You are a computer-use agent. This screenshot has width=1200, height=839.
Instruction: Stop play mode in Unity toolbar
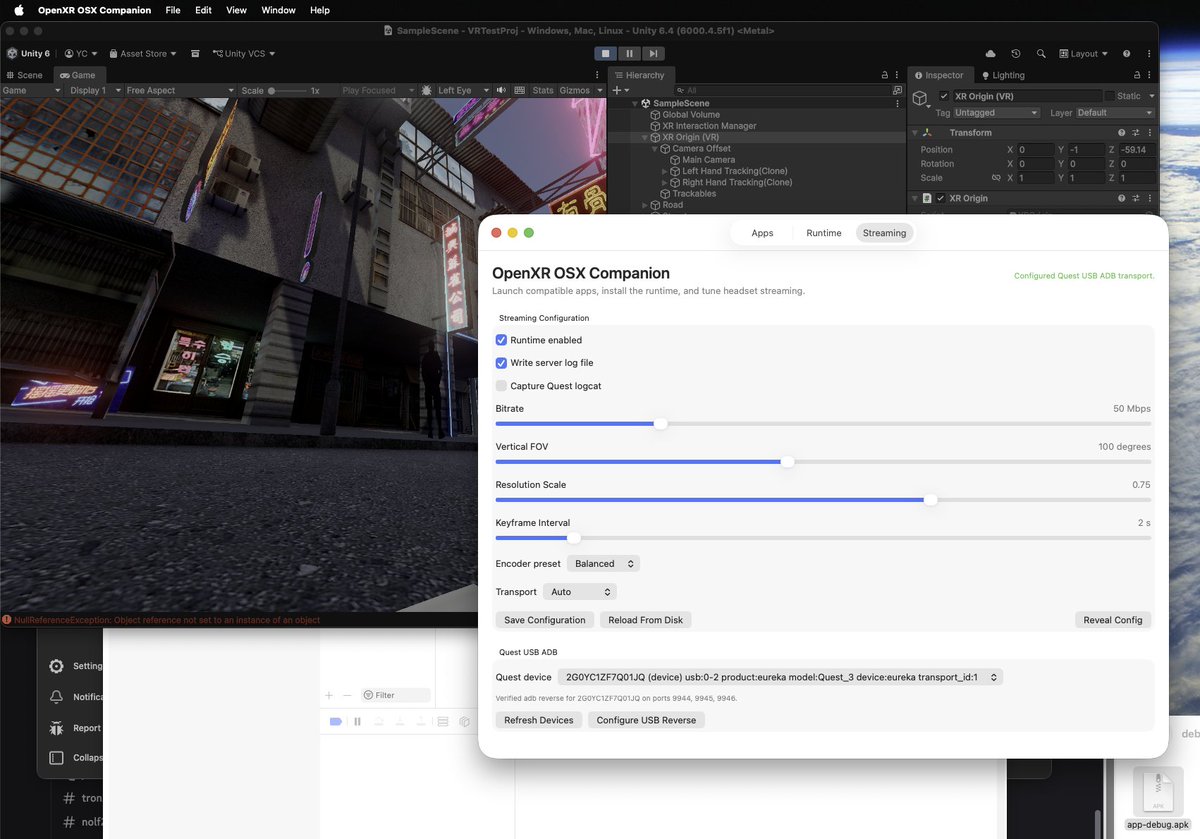(605, 53)
